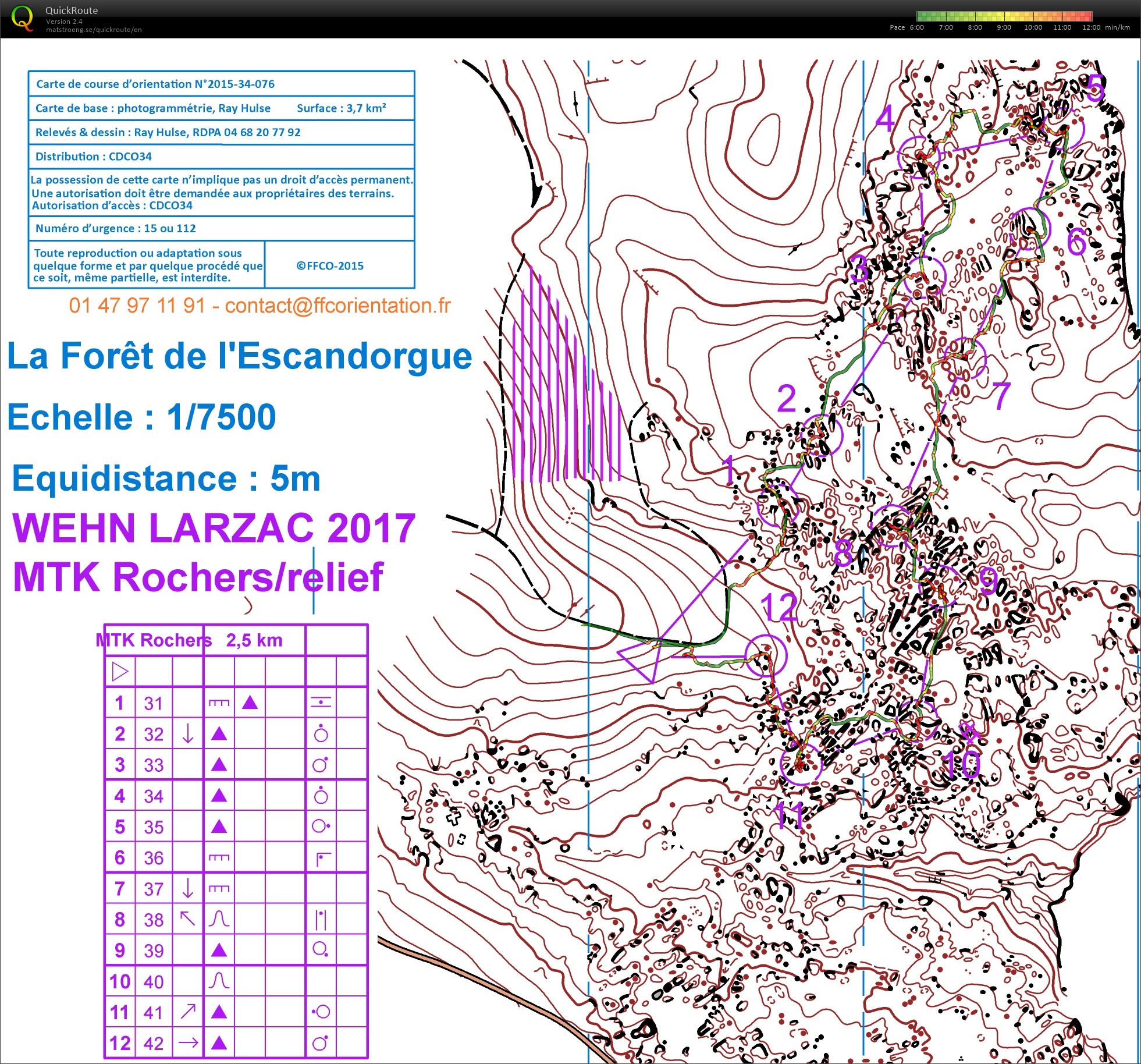Screen dimensions: 1141x1064
Task: Click the Version 2.4 text
Action: [x=64, y=22]
